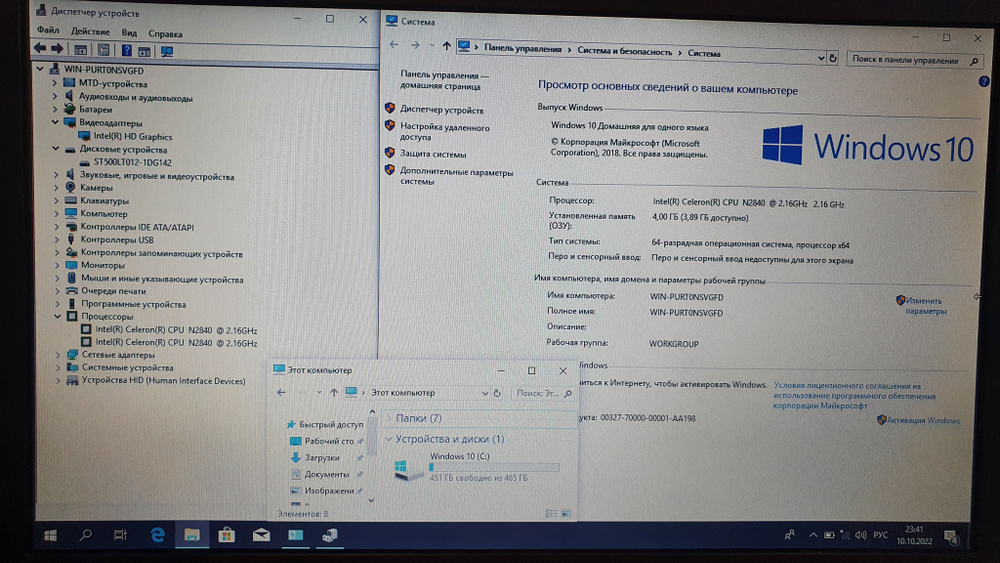1000x563 pixels.
Task: Open the Действие menu
Action: tap(90, 31)
